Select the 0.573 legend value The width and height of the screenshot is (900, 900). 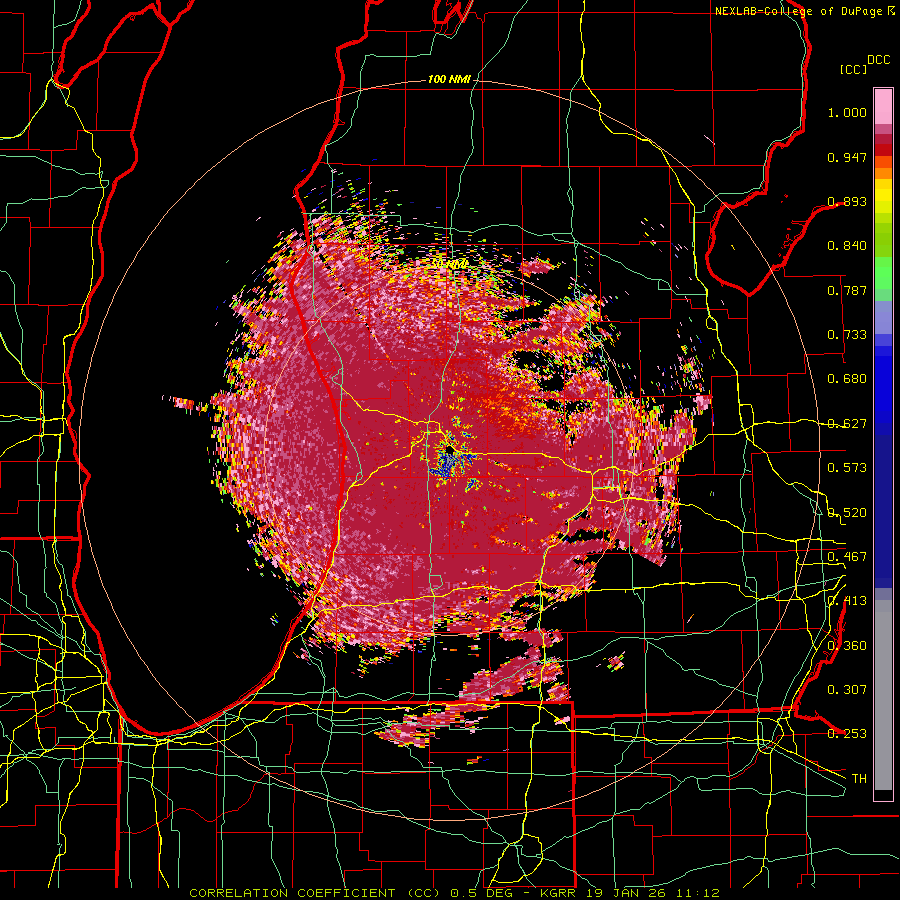tap(847, 468)
